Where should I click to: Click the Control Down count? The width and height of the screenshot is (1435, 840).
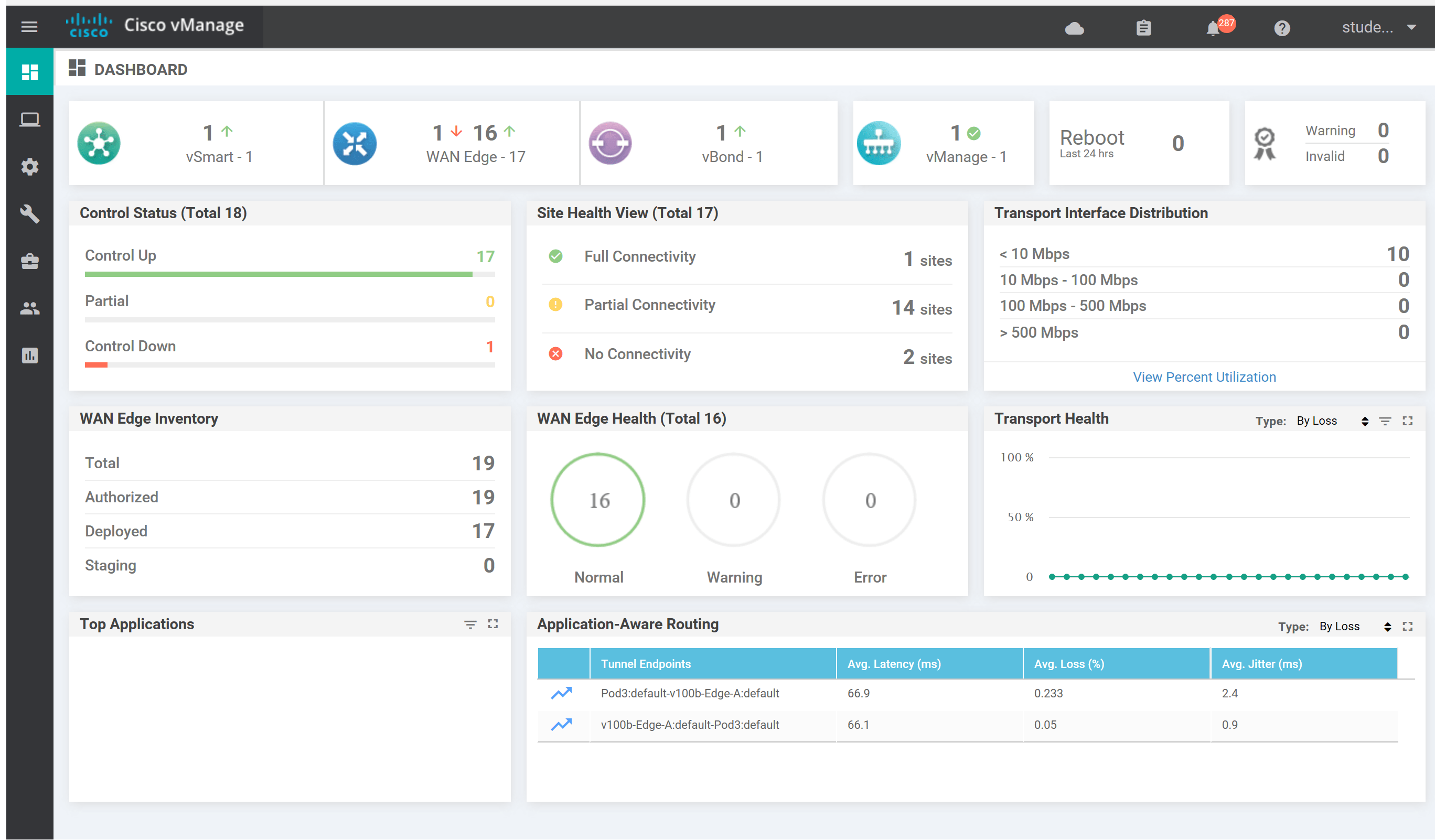click(489, 347)
